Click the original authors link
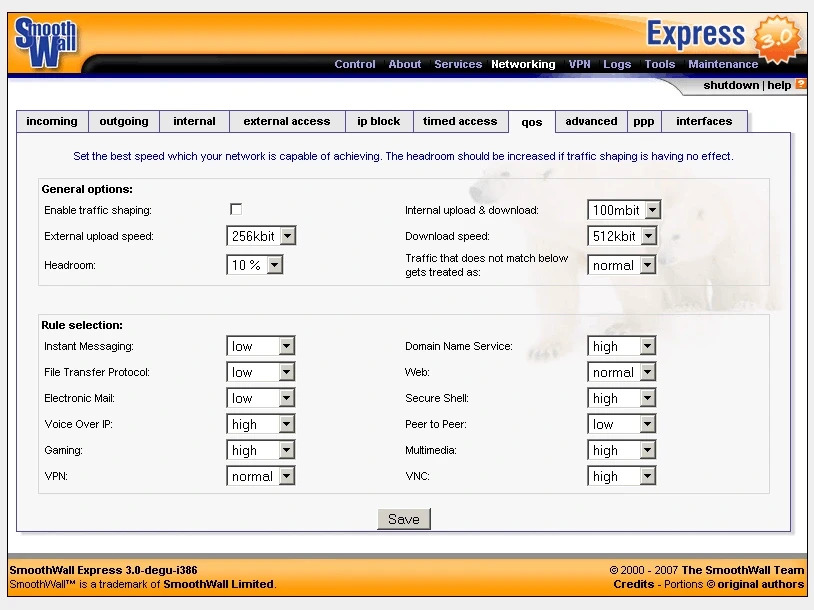 click(x=761, y=584)
